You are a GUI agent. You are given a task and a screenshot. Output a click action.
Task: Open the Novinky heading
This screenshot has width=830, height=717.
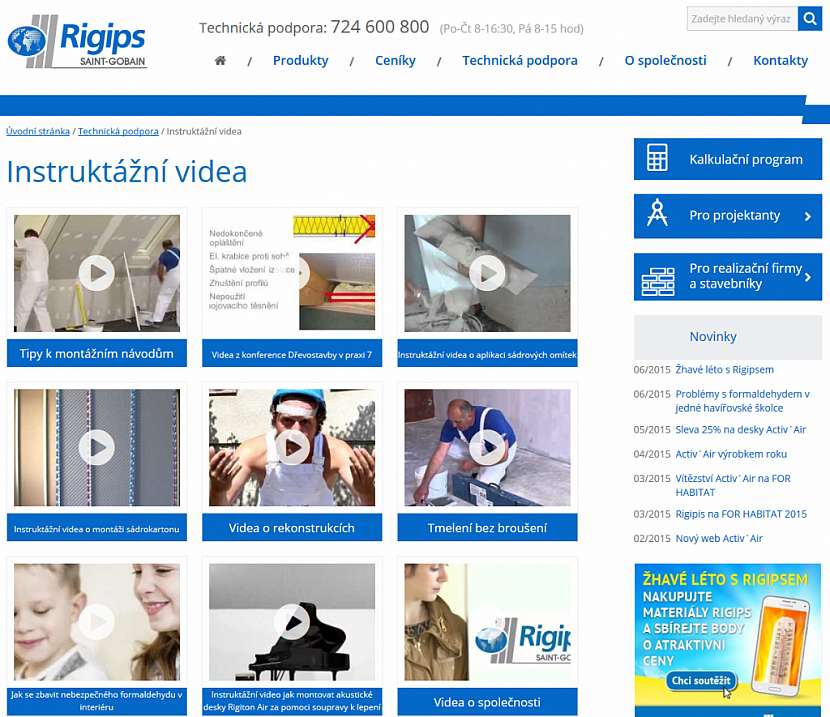pos(712,337)
